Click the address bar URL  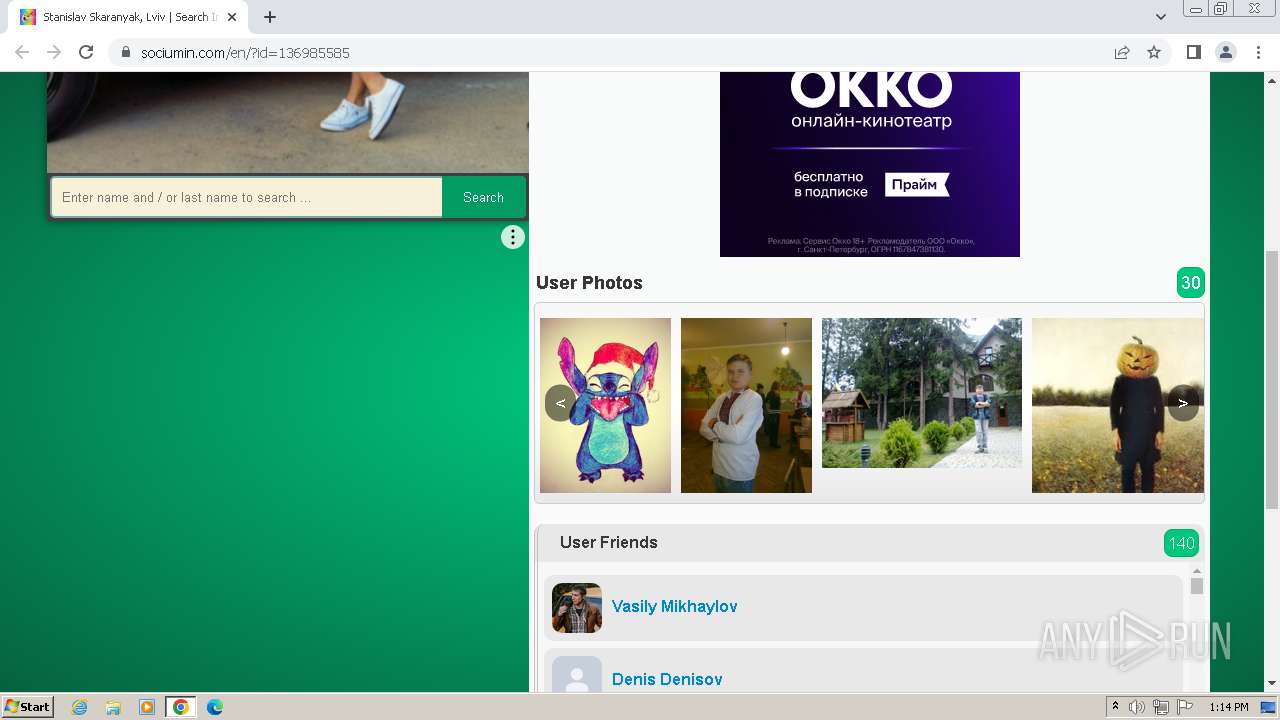point(245,52)
